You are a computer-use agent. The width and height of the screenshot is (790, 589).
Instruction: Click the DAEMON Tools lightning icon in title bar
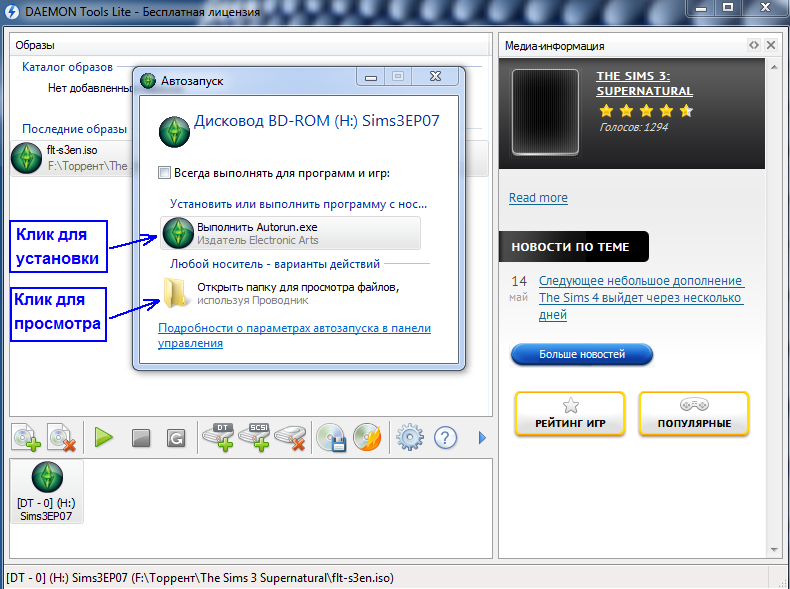tap(12, 12)
